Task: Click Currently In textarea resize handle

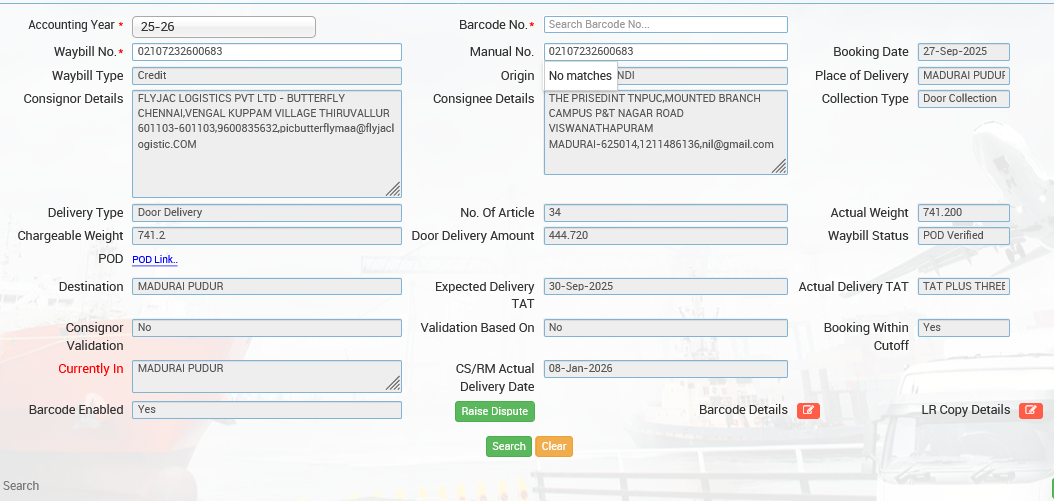Action: pos(393,383)
